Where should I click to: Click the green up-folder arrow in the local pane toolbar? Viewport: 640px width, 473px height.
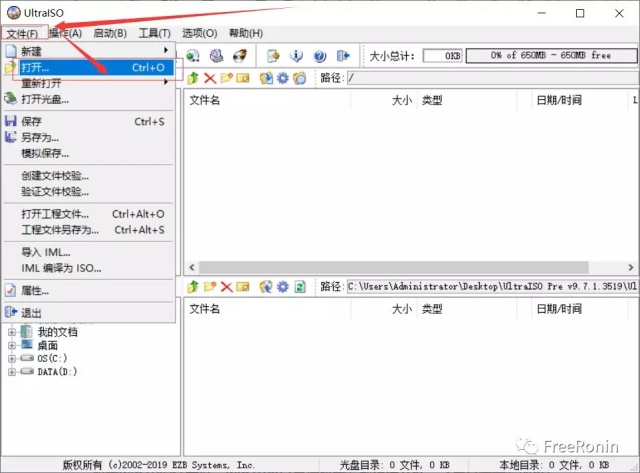click(x=193, y=286)
